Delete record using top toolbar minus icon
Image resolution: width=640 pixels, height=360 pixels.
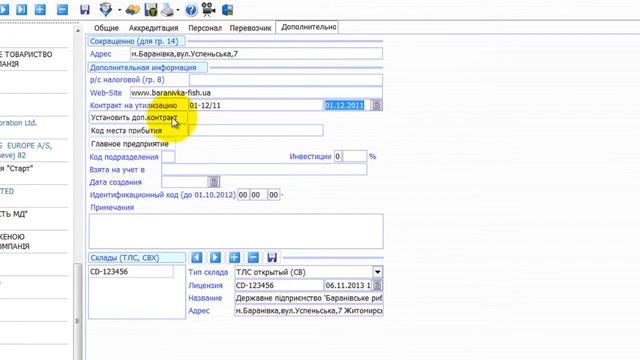coord(62,9)
